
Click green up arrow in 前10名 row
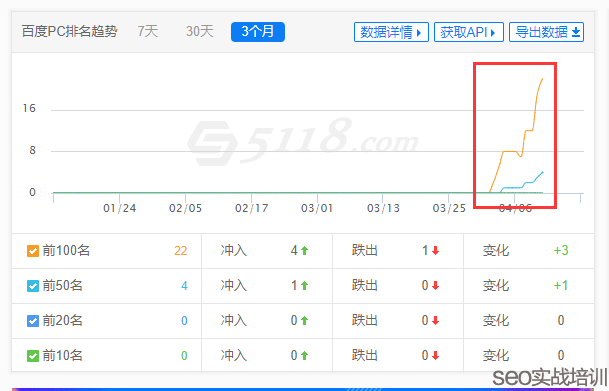pyautogui.click(x=304, y=355)
